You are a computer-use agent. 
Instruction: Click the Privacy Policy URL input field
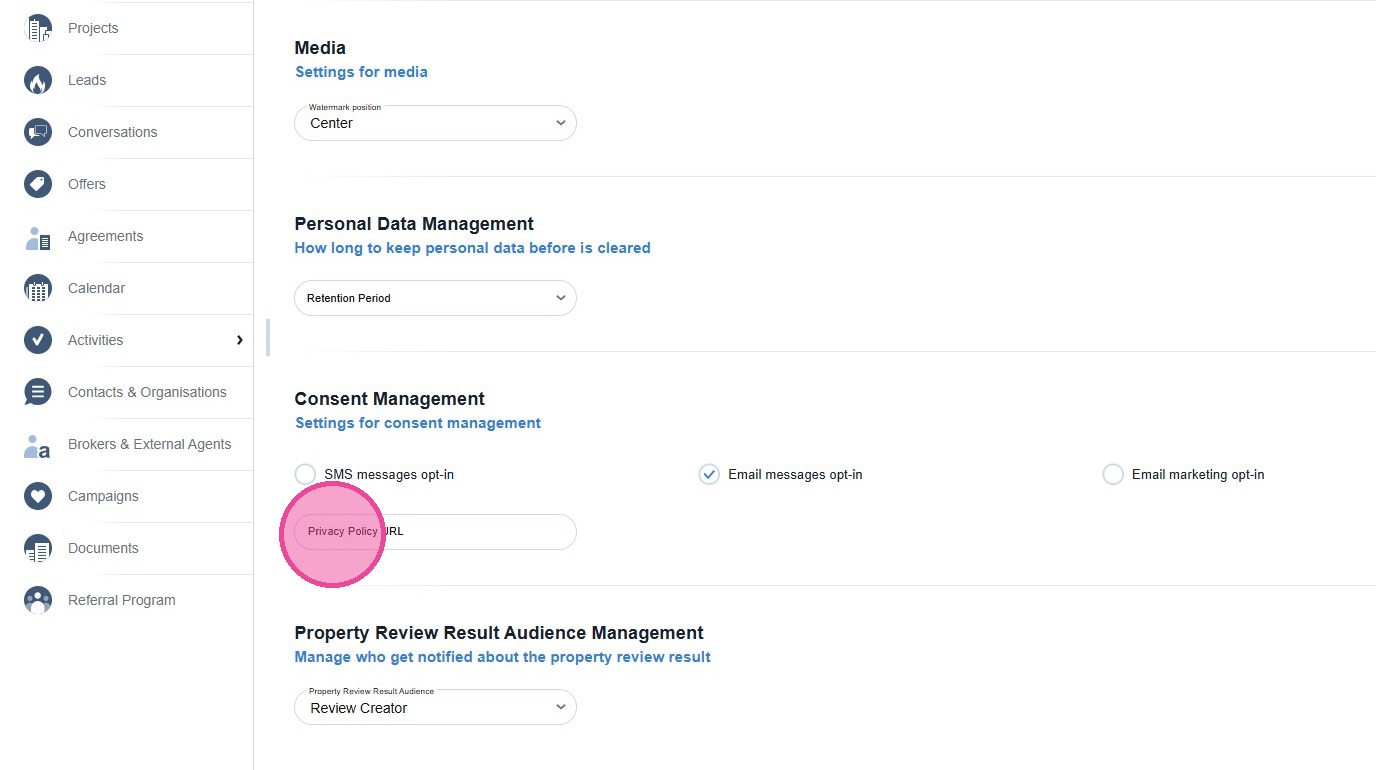click(x=435, y=532)
